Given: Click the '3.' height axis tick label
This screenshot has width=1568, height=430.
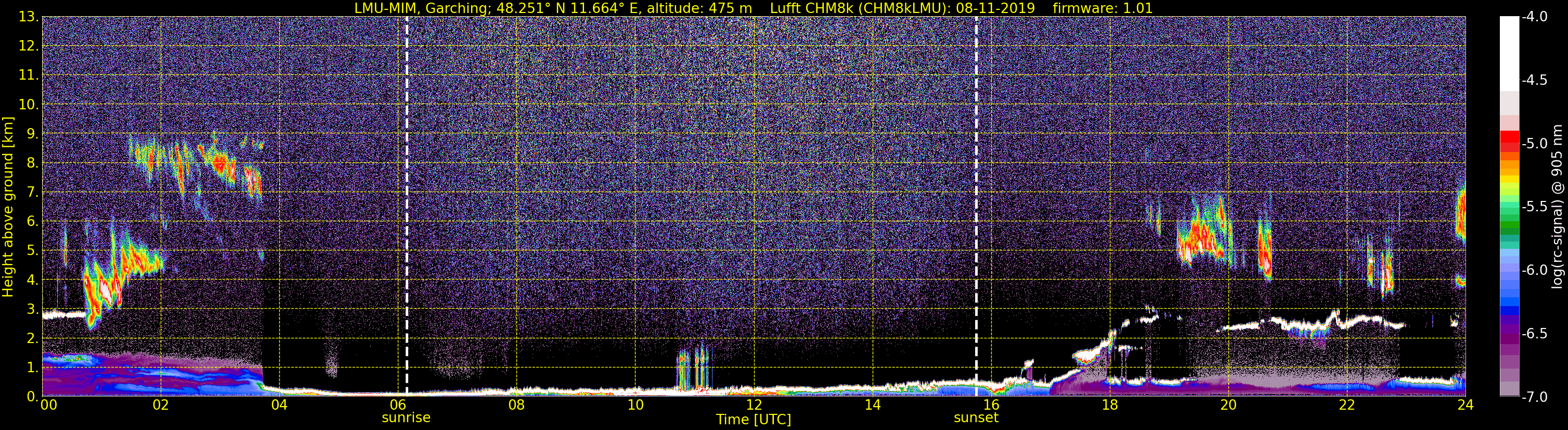Looking at the screenshot, I should (x=32, y=309).
